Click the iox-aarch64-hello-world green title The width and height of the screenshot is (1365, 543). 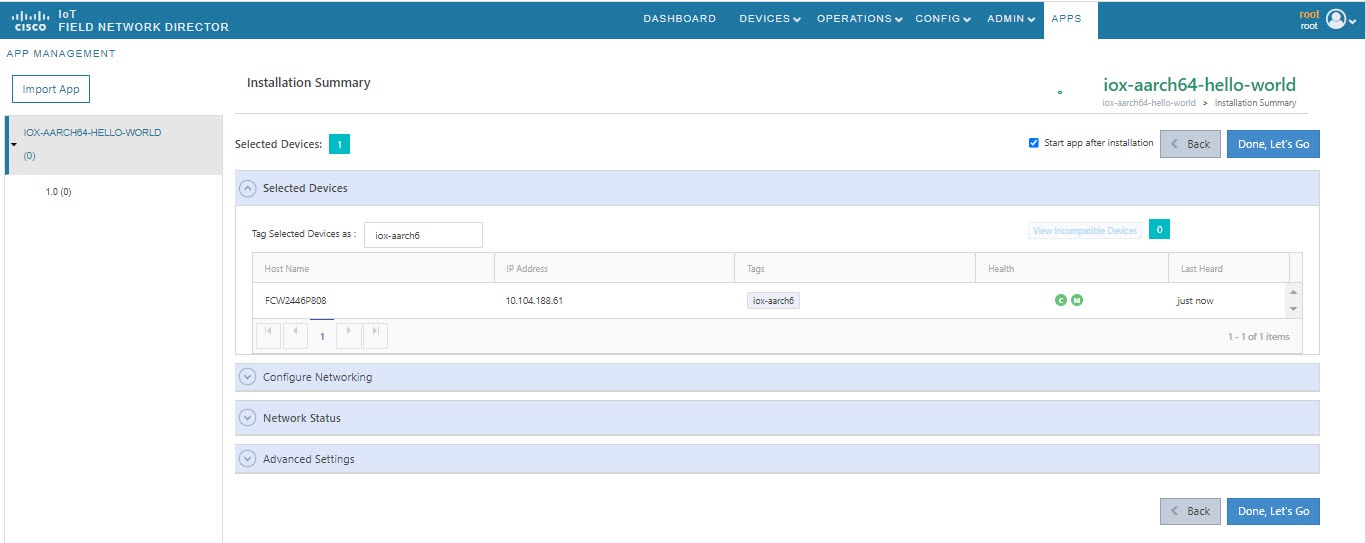[1199, 85]
